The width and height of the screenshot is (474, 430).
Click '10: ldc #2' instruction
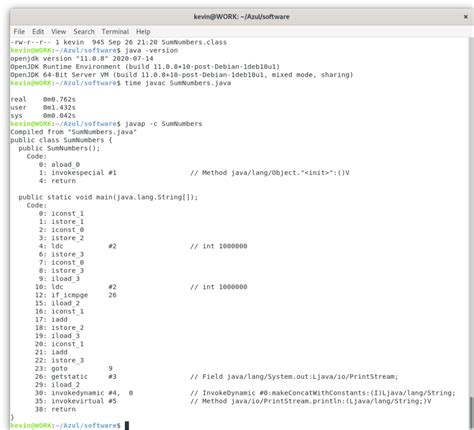(x=76, y=287)
